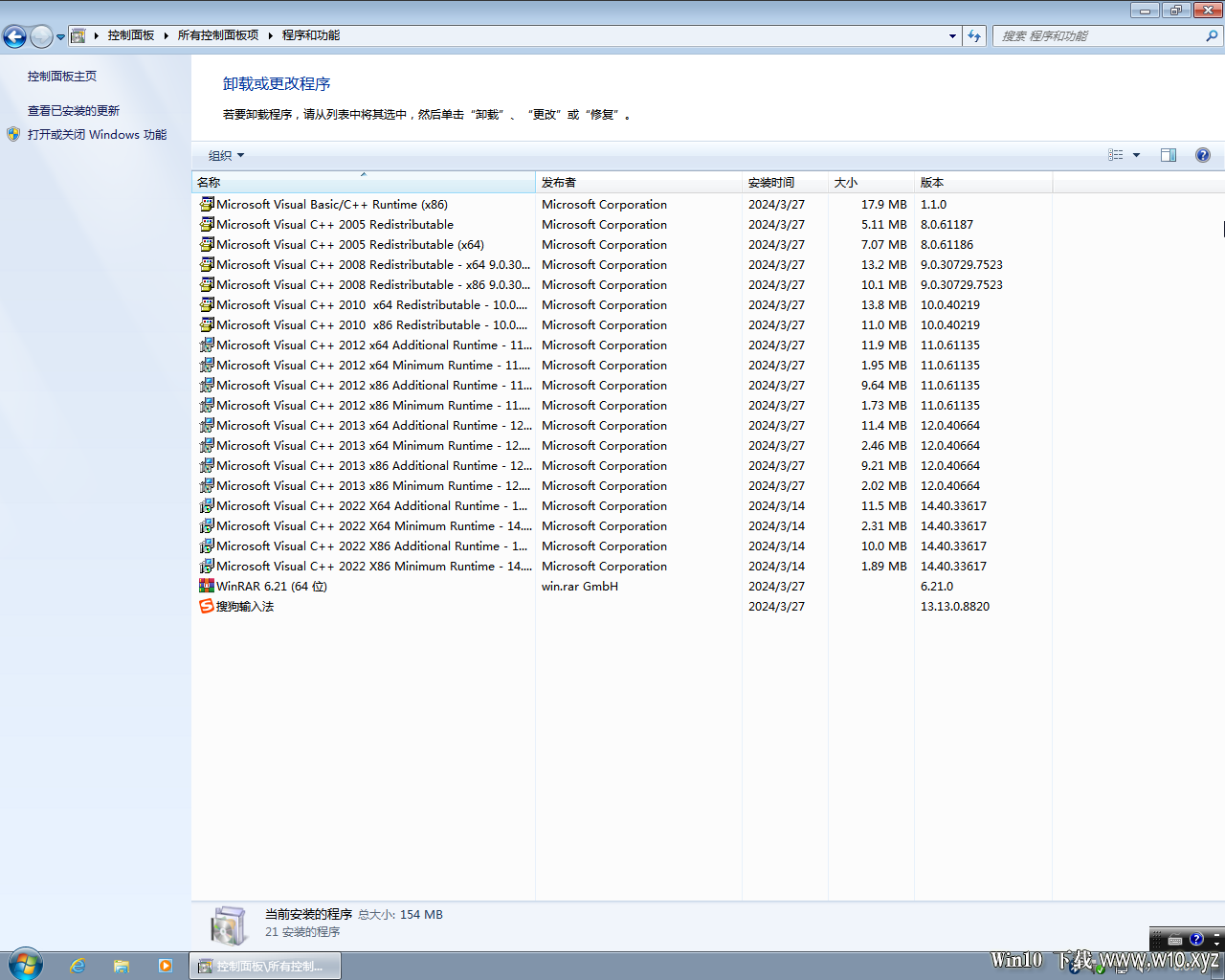Sort the list by 名称 column
This screenshot has width=1225, height=980.
[364, 182]
